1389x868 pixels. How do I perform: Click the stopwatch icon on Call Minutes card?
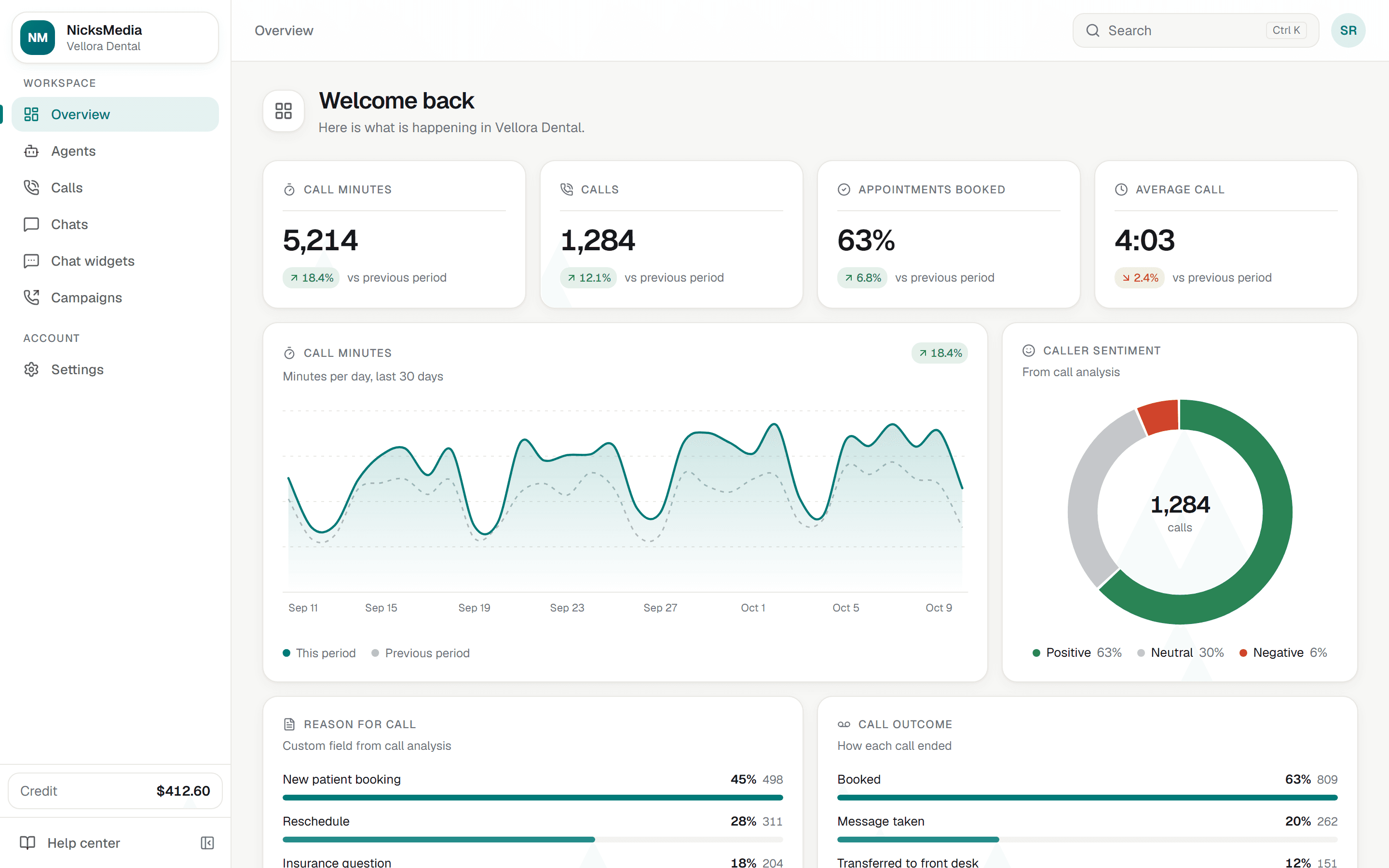pyautogui.click(x=289, y=190)
